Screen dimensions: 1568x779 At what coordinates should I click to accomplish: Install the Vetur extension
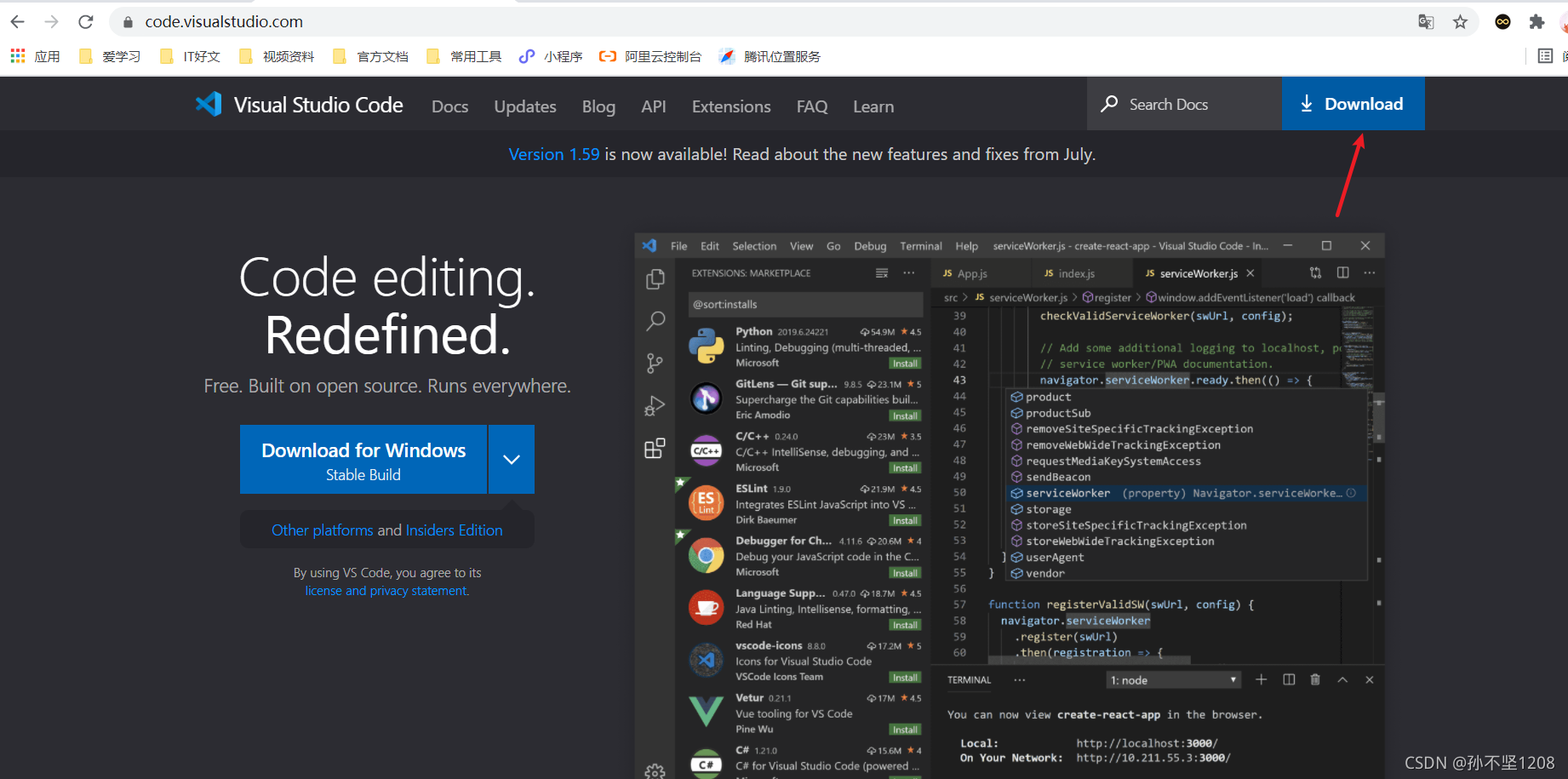click(x=905, y=730)
